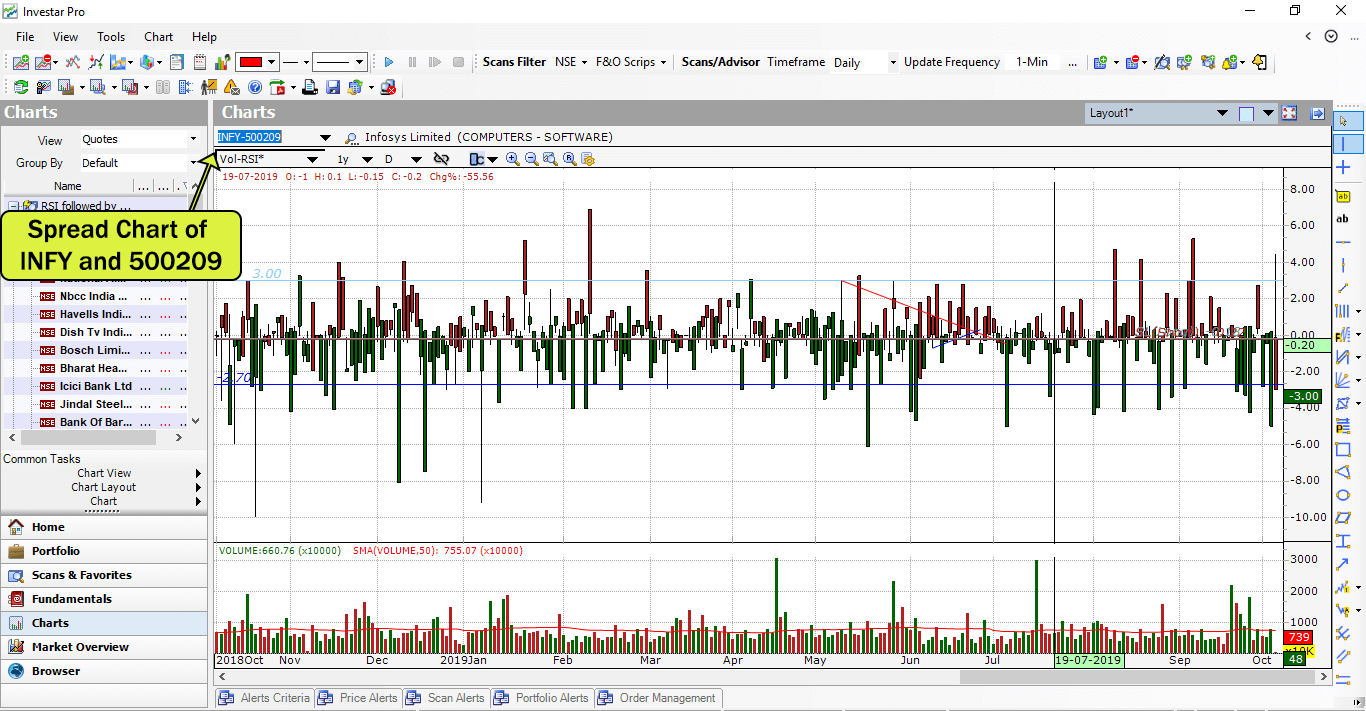Viewport: 1366px width, 711px height.
Task: Click the unlink charts icon
Action: coord(441,159)
